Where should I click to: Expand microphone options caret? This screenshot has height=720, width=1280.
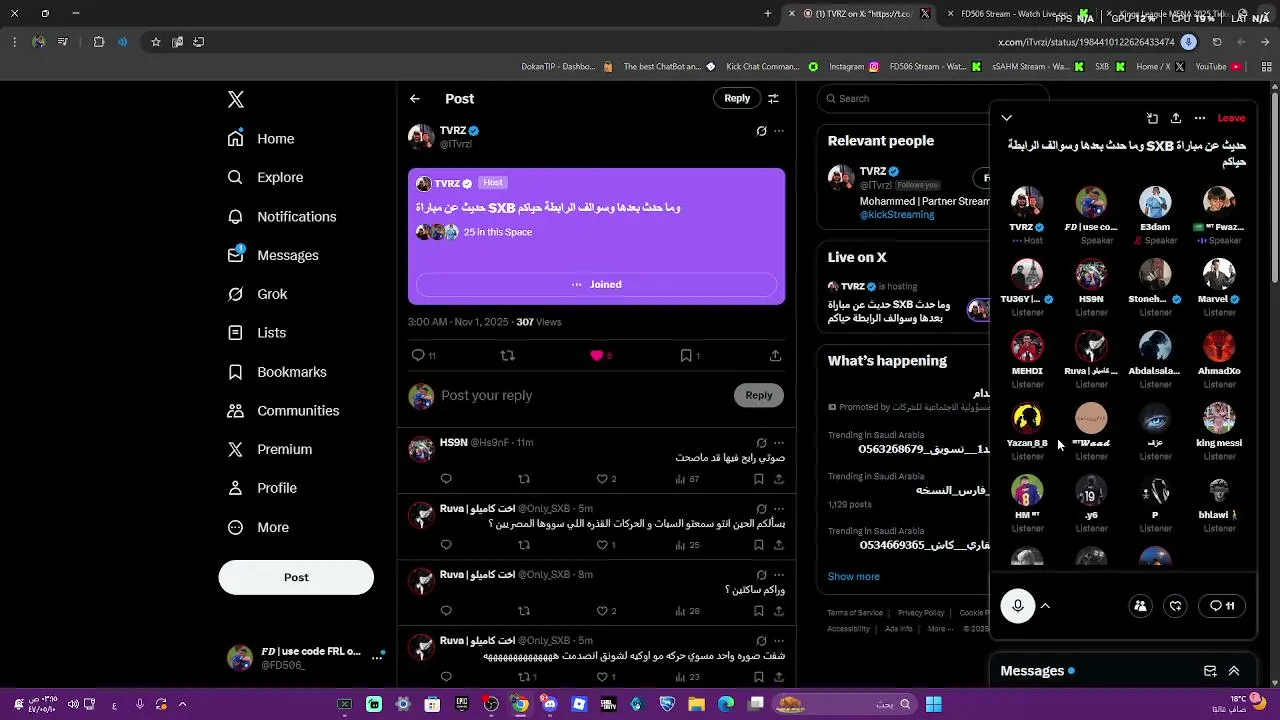pyautogui.click(x=1045, y=606)
